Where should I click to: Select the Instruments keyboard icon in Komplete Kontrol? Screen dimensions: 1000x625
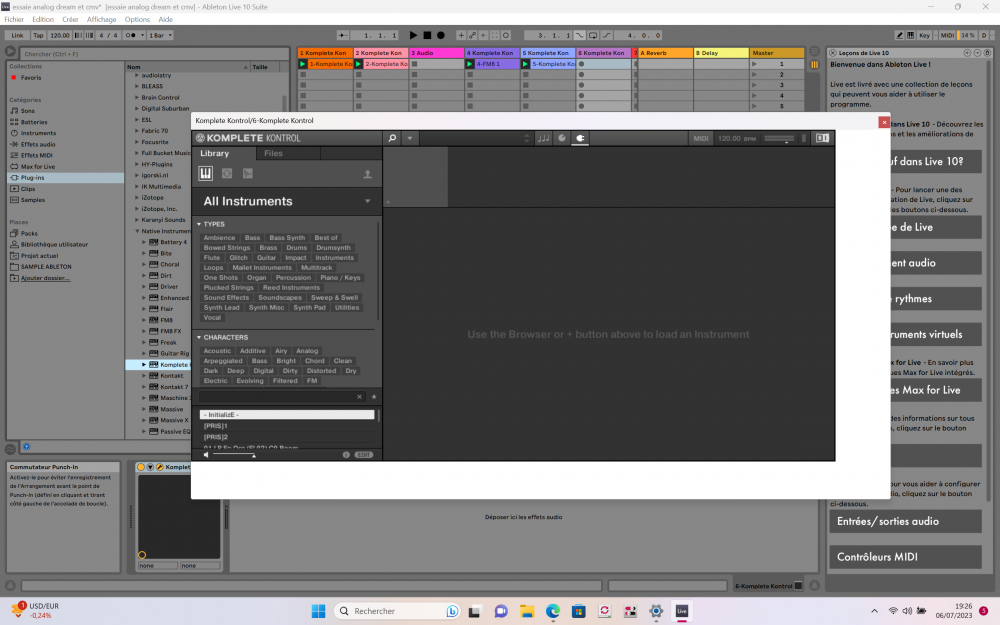[205, 173]
